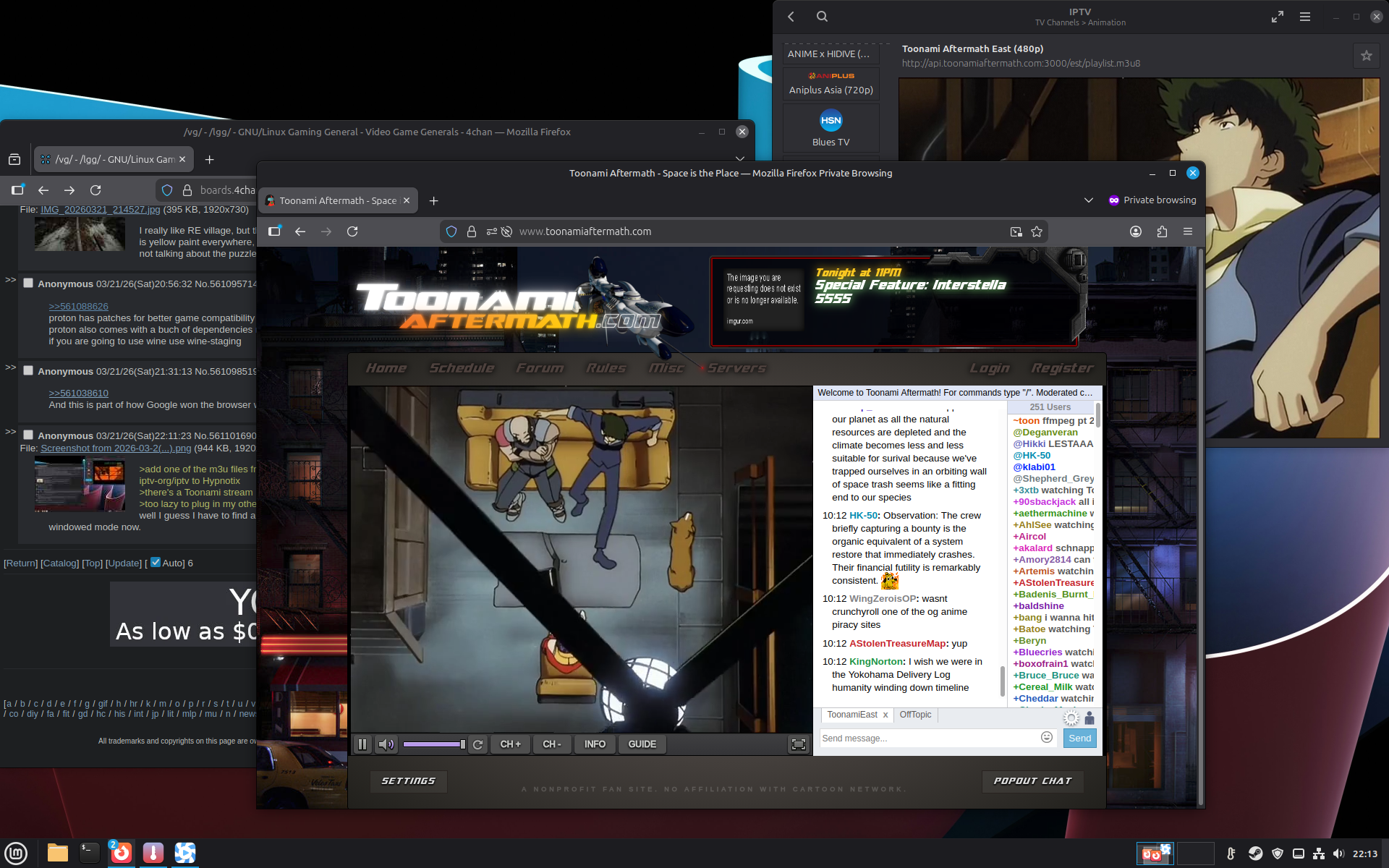Open Firefox application menu in private window
This screenshot has height=868, width=1389.
1187,231
